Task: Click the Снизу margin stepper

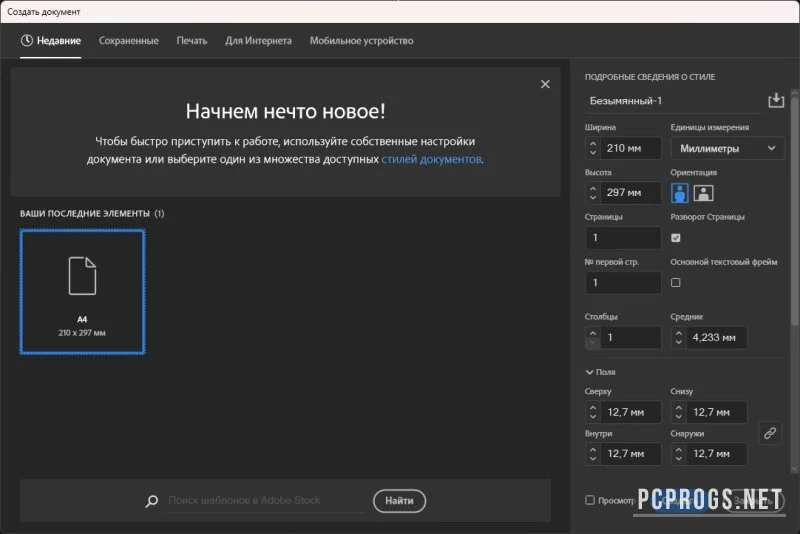Action: (678, 412)
